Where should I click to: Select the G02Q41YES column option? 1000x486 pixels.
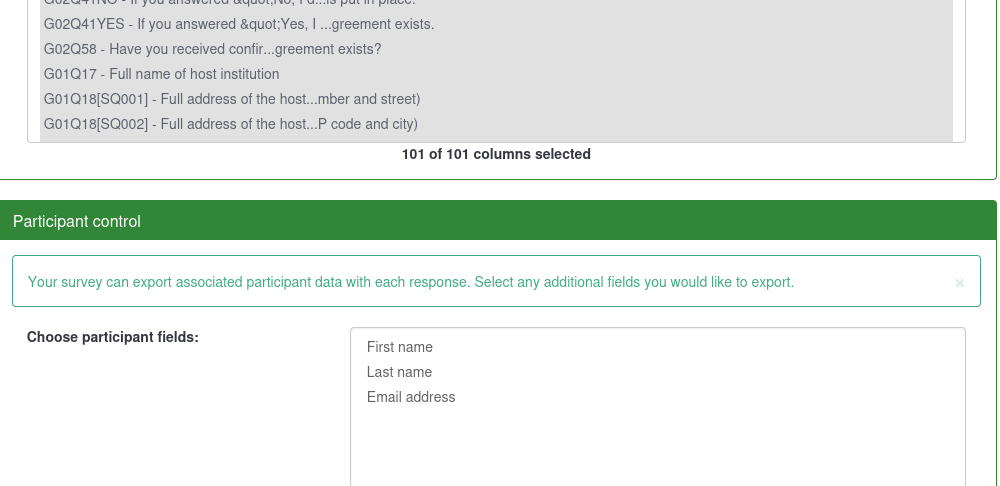click(x=239, y=24)
